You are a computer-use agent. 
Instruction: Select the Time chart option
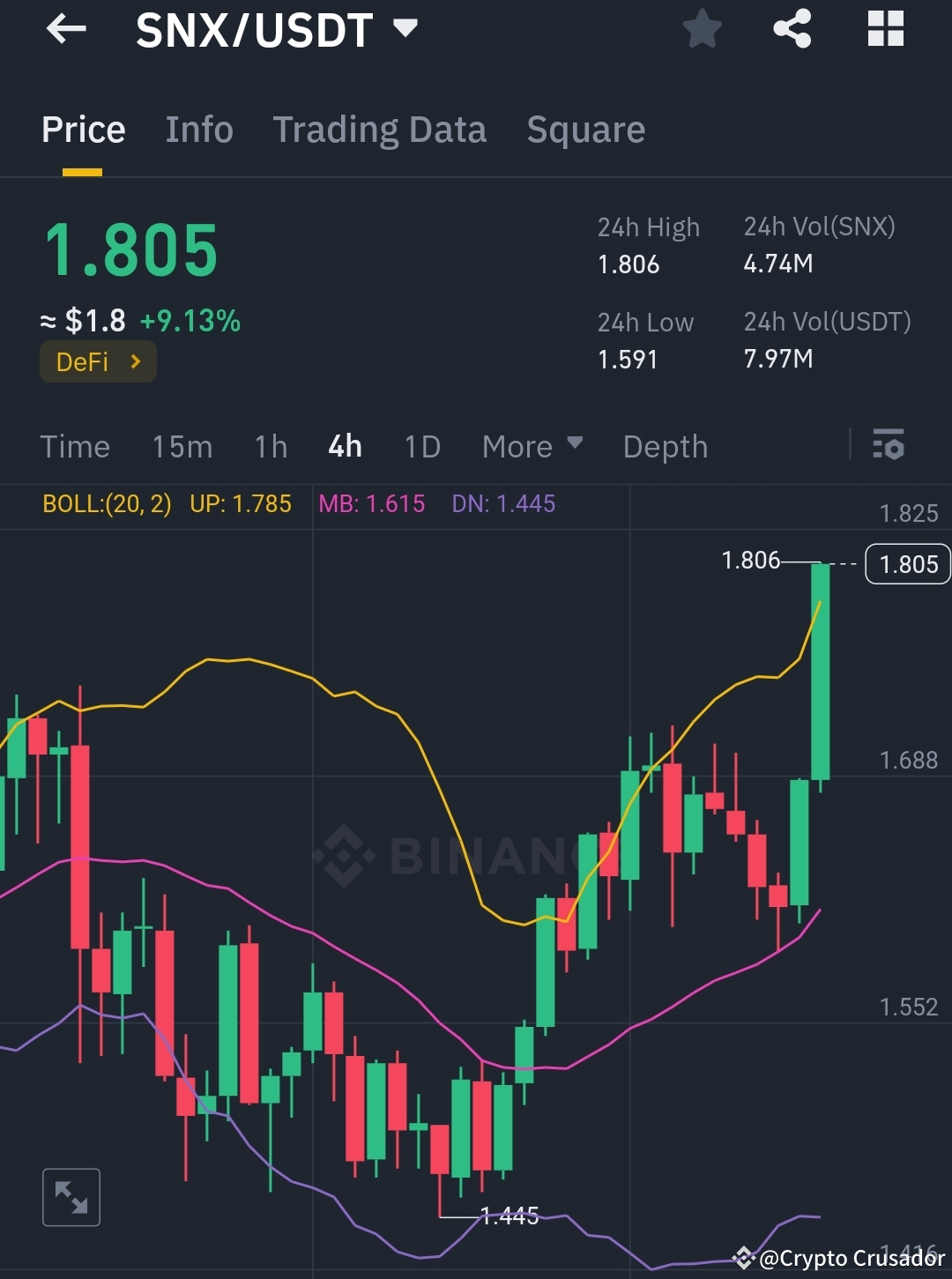click(x=75, y=447)
